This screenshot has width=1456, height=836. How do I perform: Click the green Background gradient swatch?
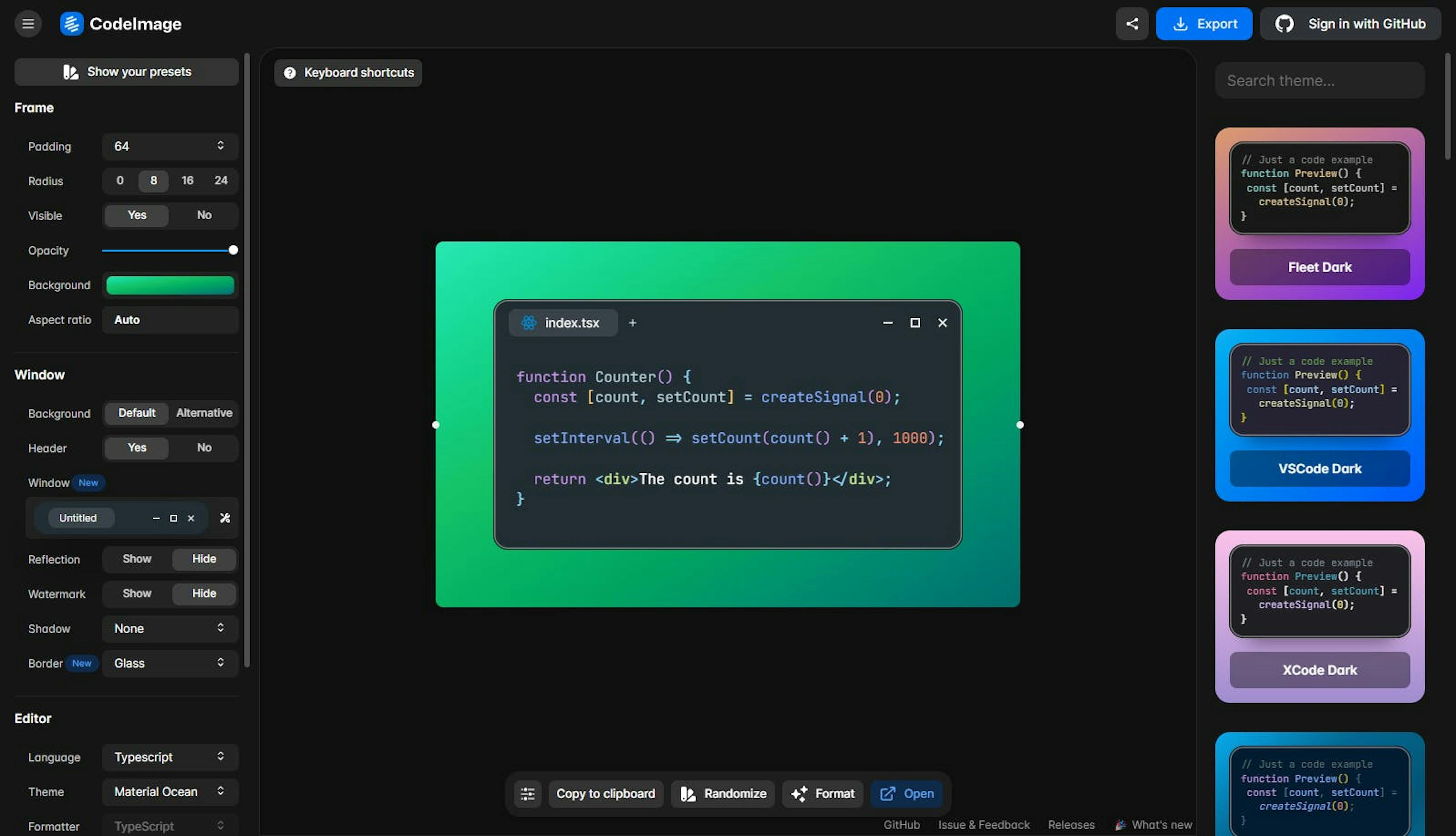pos(170,285)
